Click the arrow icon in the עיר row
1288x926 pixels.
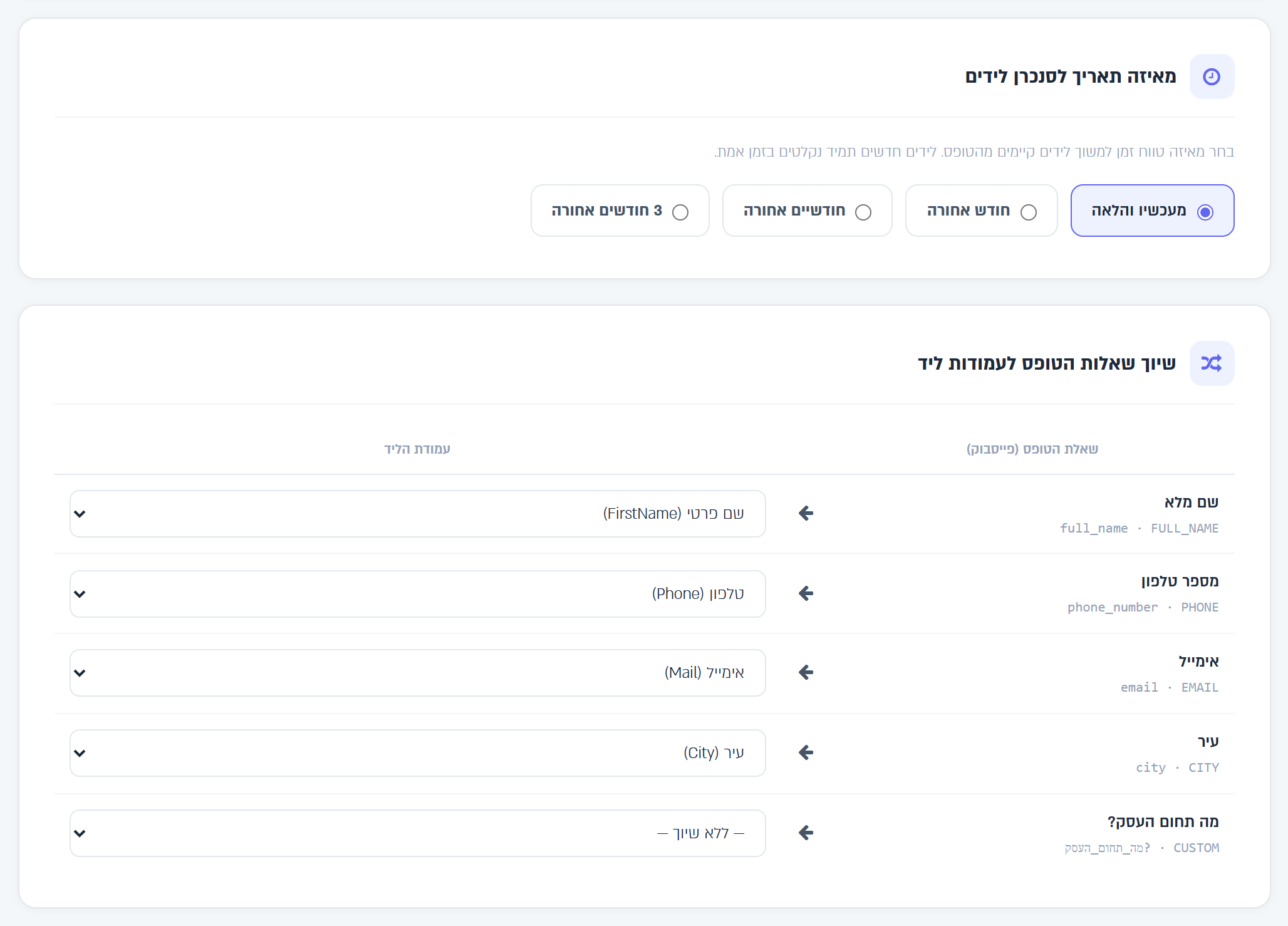pyautogui.click(x=806, y=752)
